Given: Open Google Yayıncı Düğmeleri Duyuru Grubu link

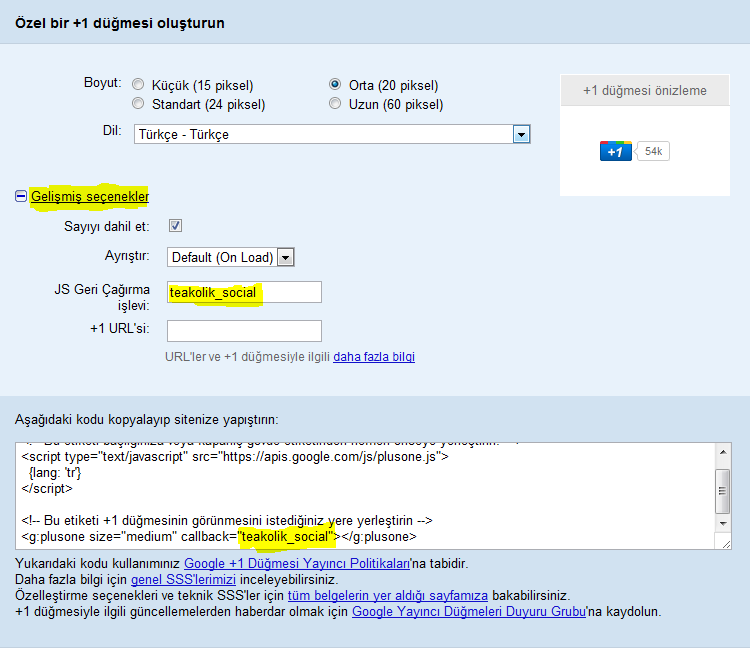Looking at the screenshot, I should [469, 612].
